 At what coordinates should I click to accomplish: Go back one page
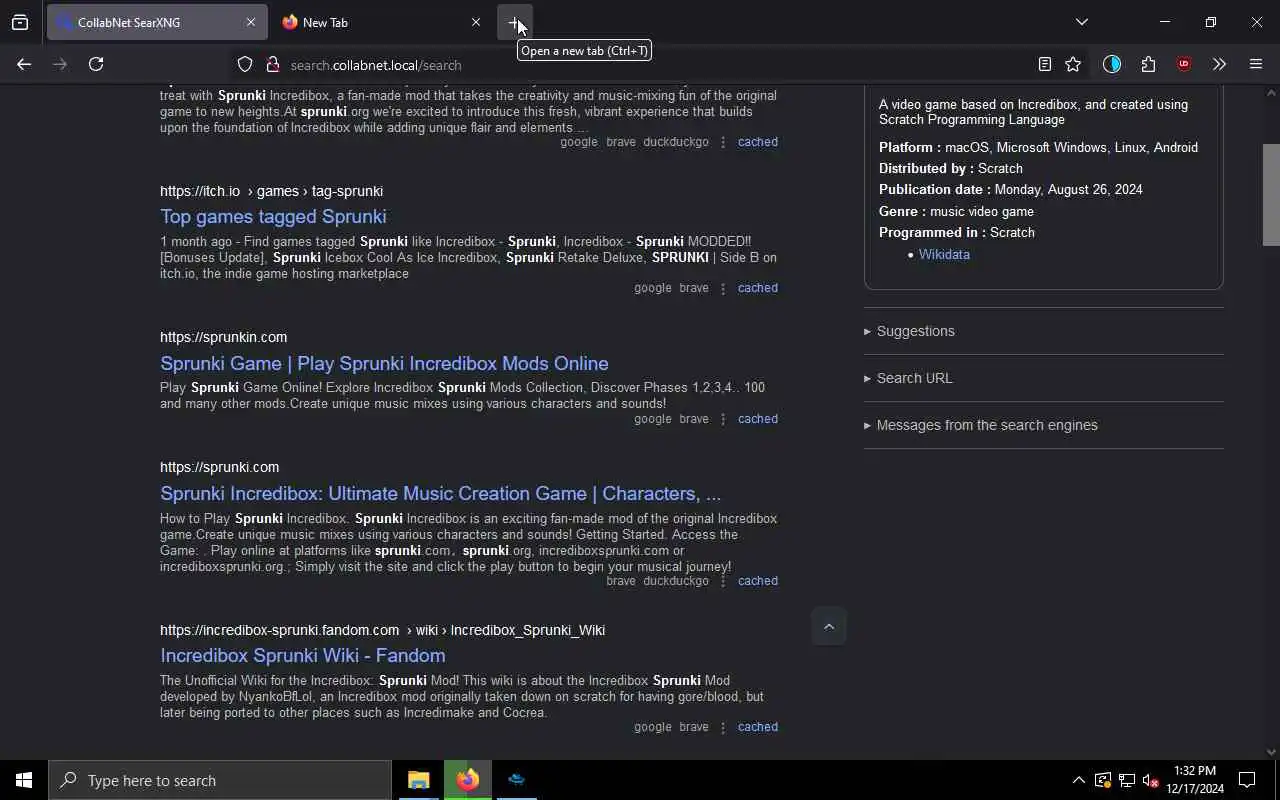coord(24,64)
